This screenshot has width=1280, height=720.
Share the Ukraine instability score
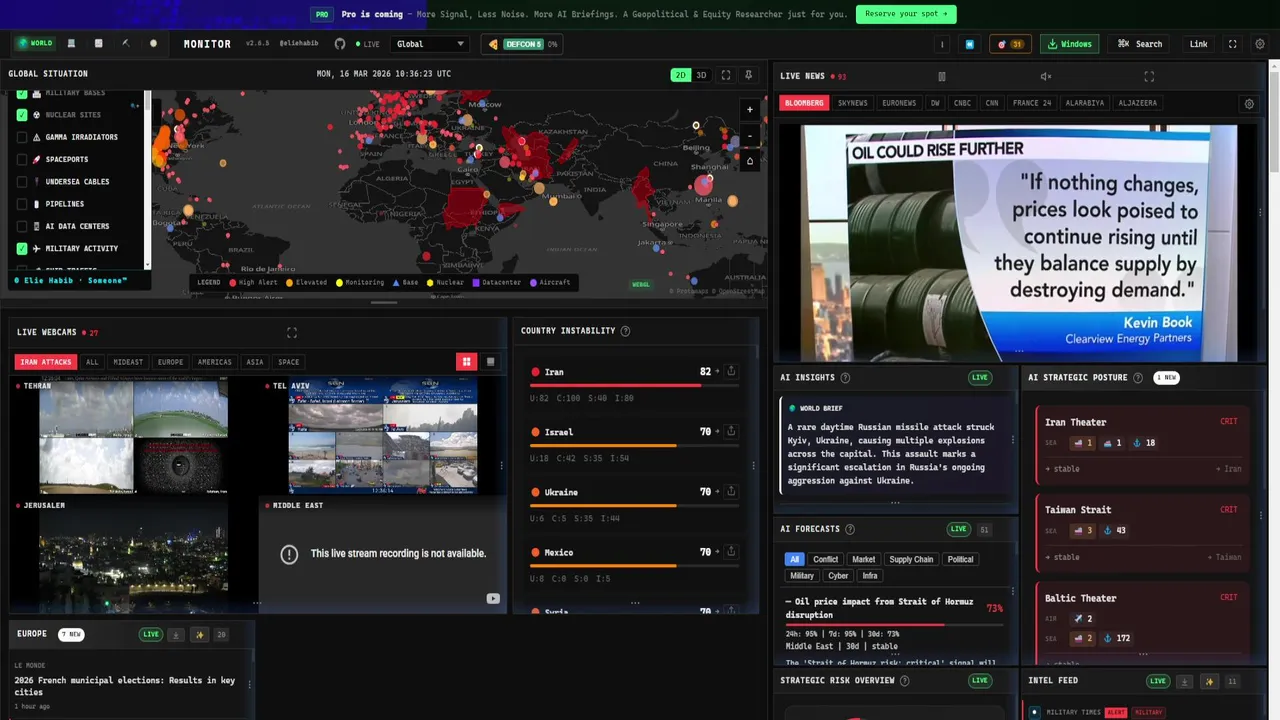pos(731,491)
